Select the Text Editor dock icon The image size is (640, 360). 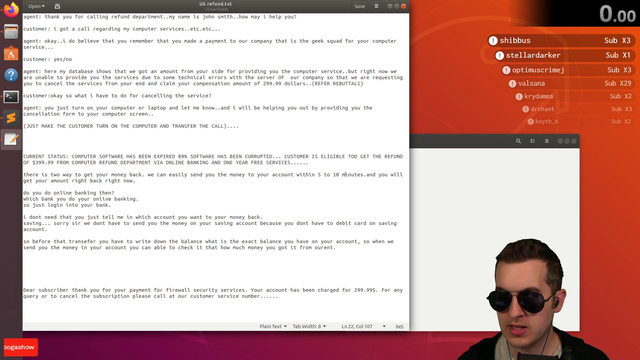(x=11, y=140)
